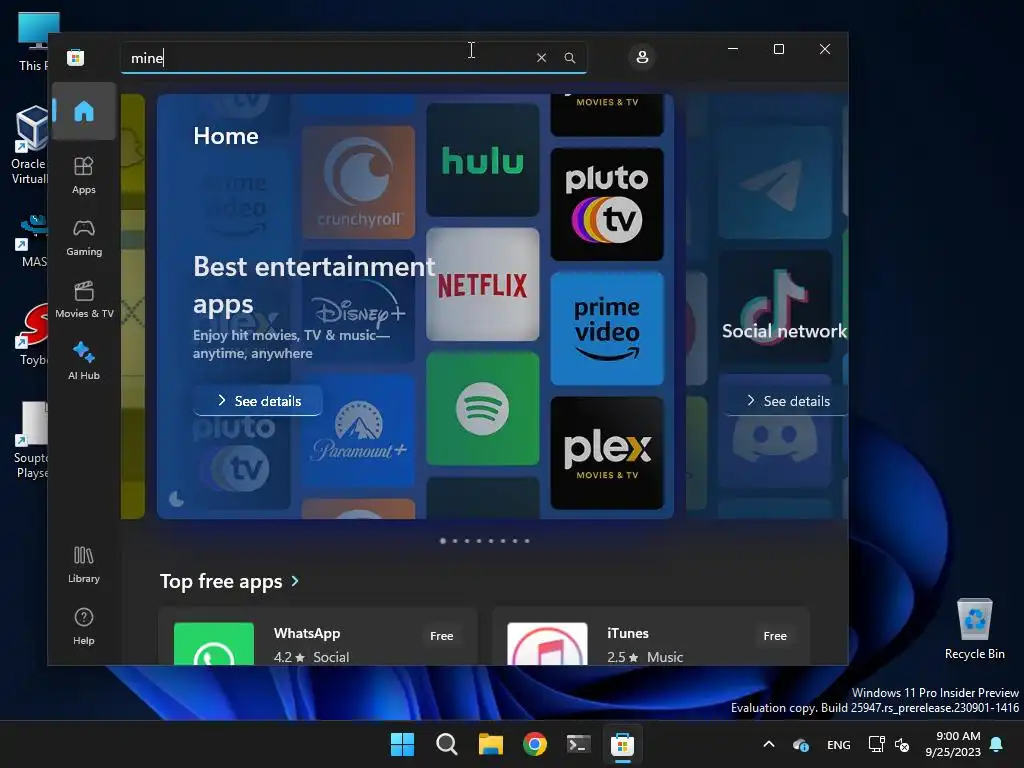Open the Recycle Bin on desktop
The width and height of the screenshot is (1024, 768).
(x=974, y=630)
